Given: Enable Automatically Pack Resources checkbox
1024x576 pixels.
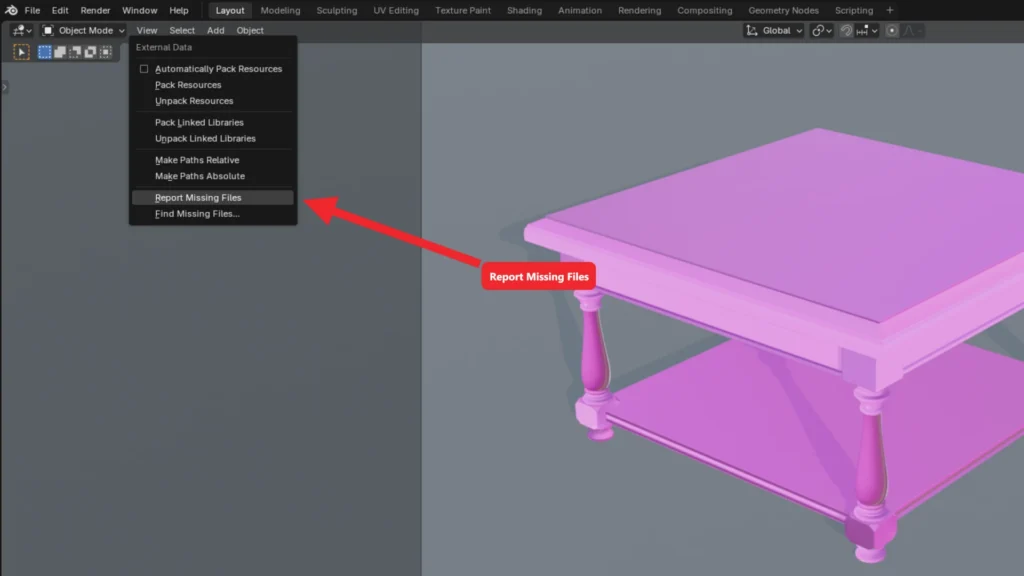Looking at the screenshot, I should tap(144, 69).
